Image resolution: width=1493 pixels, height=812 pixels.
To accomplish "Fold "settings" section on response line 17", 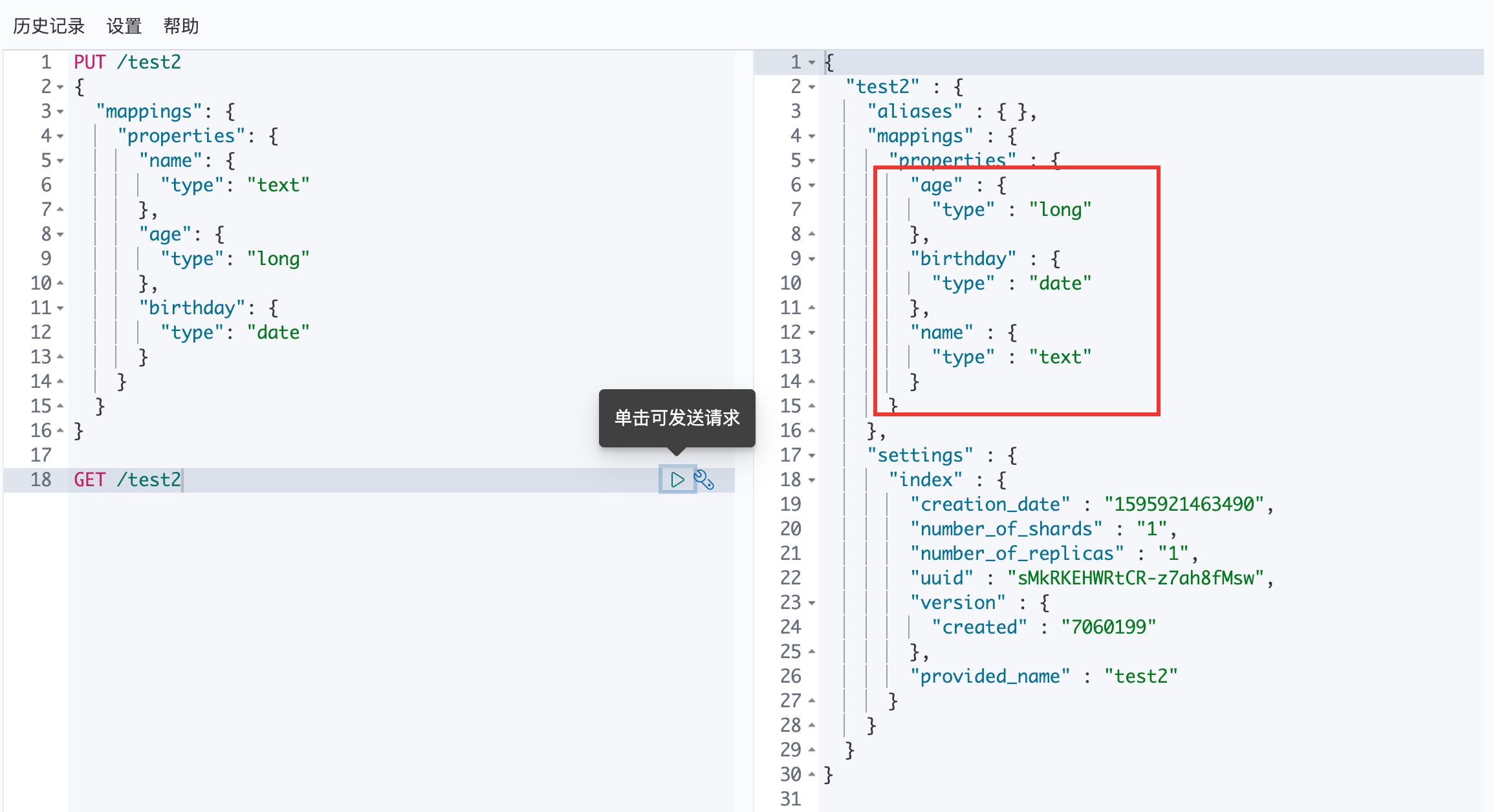I will (811, 456).
